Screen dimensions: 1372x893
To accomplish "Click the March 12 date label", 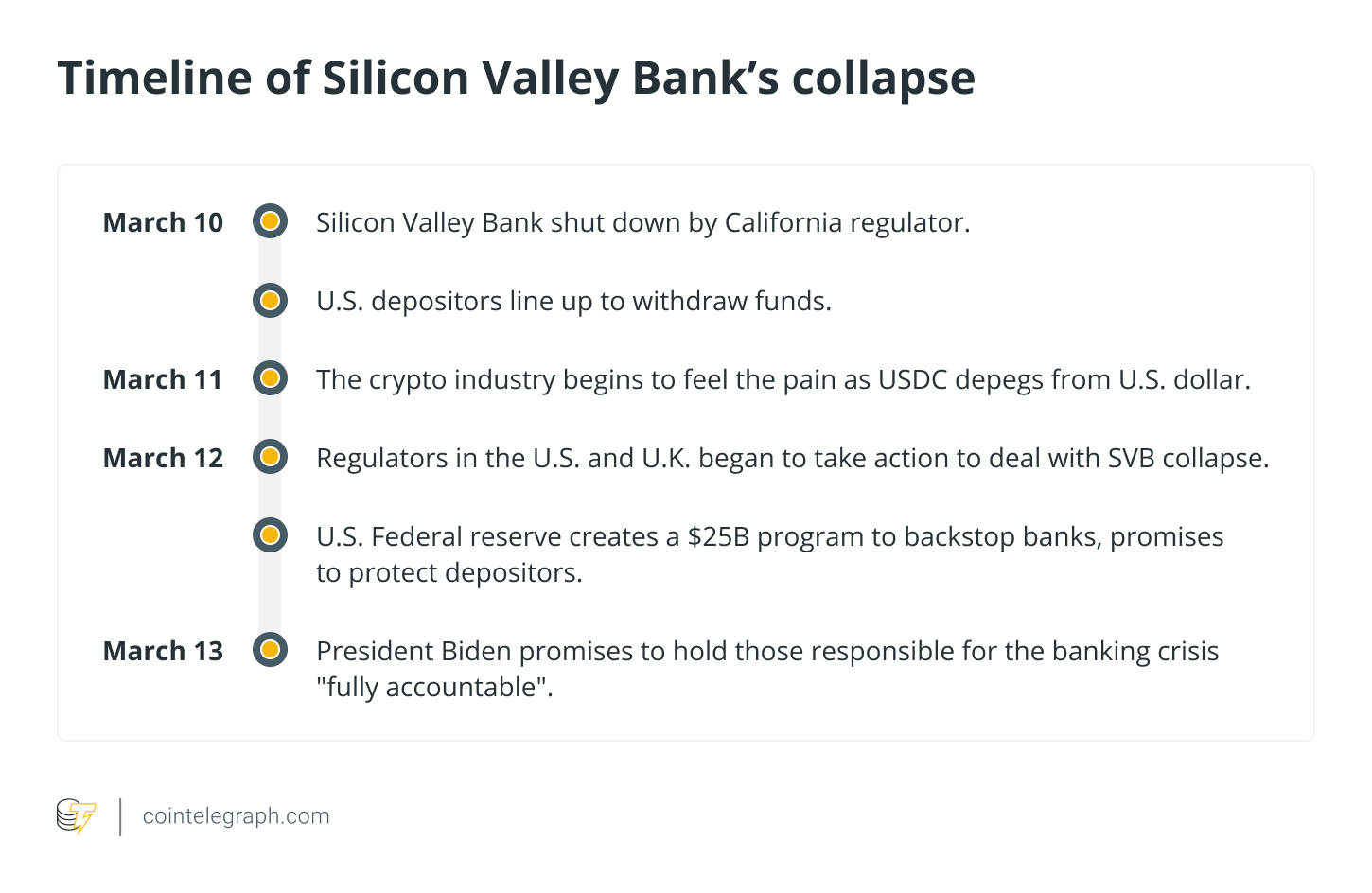I will (x=163, y=458).
